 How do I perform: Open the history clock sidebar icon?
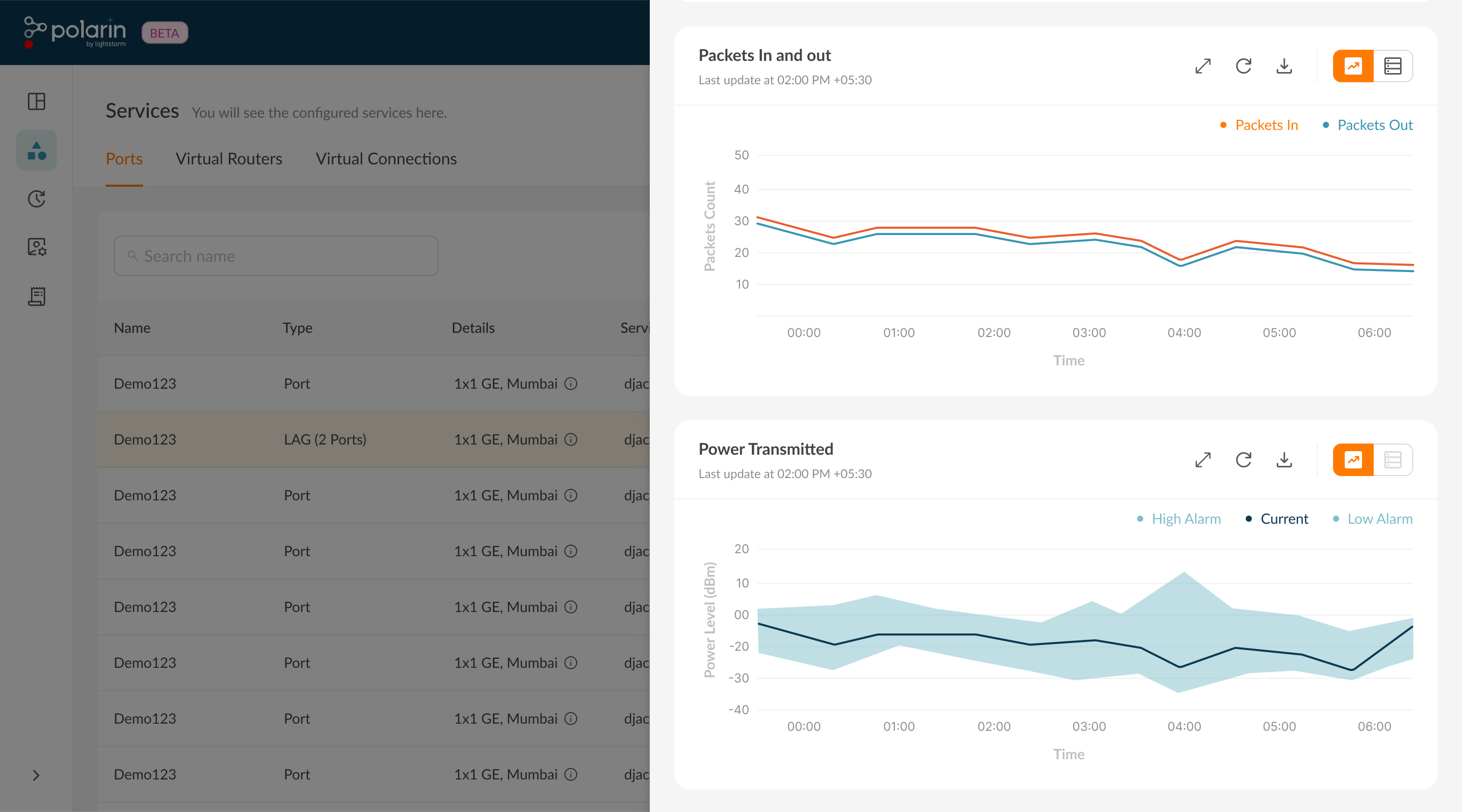37,198
